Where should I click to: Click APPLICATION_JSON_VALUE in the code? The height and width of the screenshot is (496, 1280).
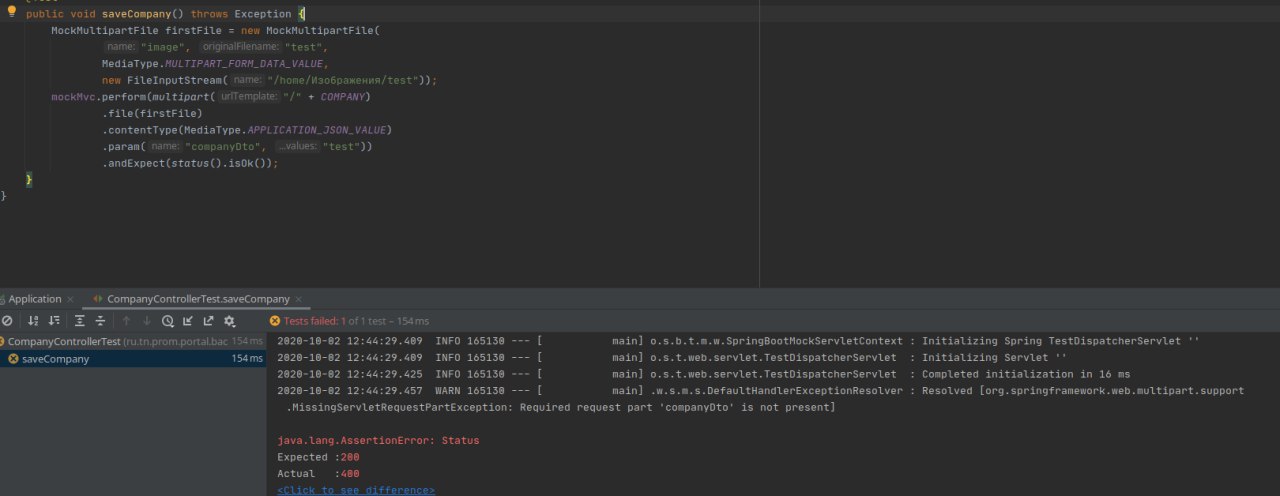(x=319, y=130)
